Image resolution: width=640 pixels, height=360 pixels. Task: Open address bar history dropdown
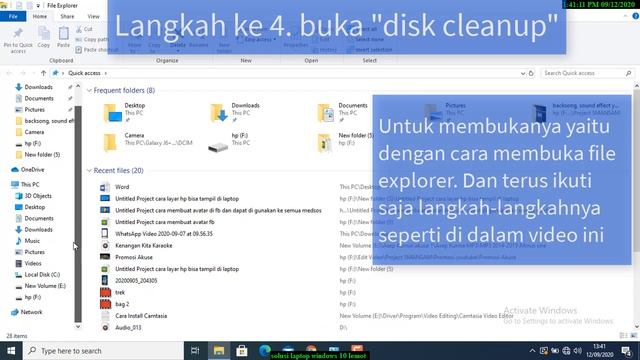click(523, 73)
